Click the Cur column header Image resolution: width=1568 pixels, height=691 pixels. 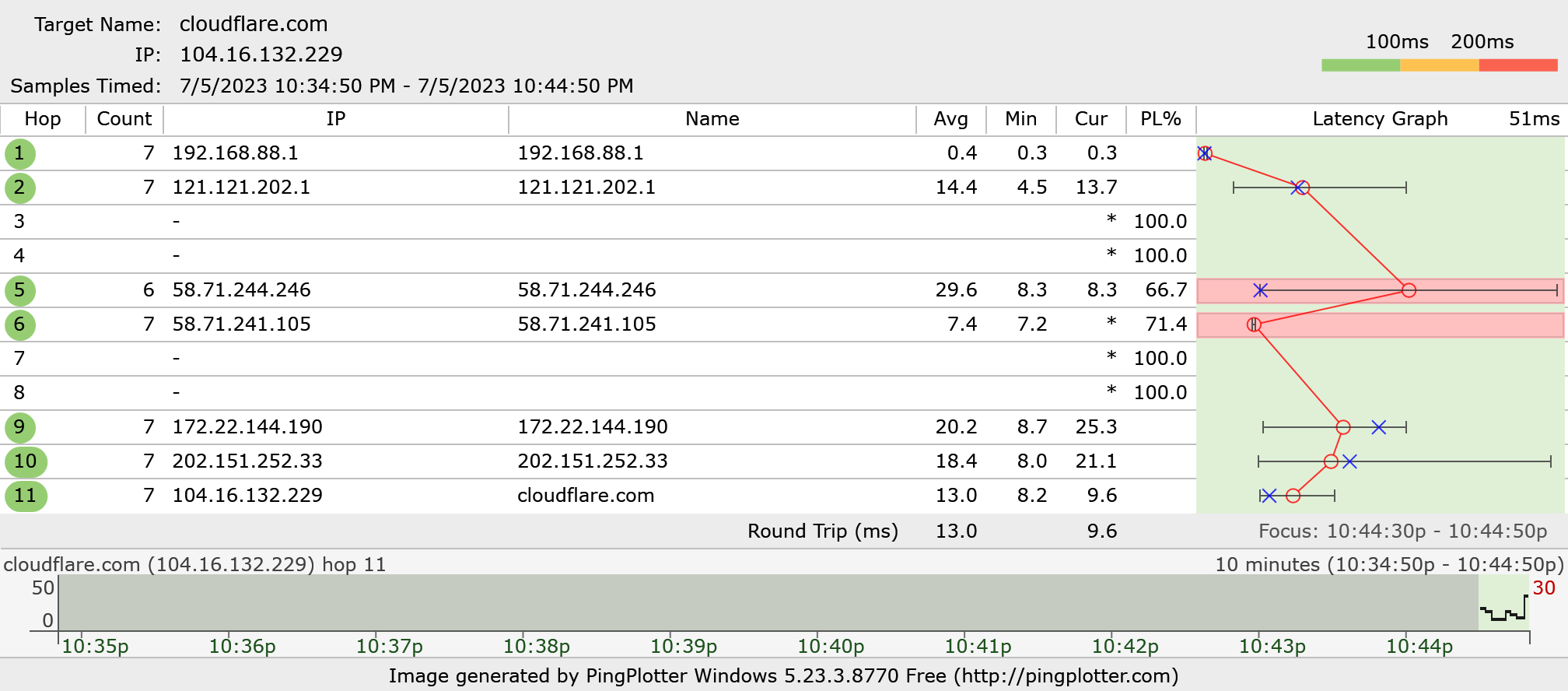click(1091, 119)
